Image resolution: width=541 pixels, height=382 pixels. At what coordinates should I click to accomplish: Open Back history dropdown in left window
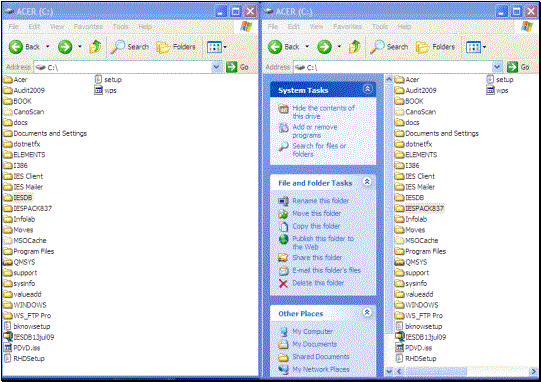click(48, 47)
